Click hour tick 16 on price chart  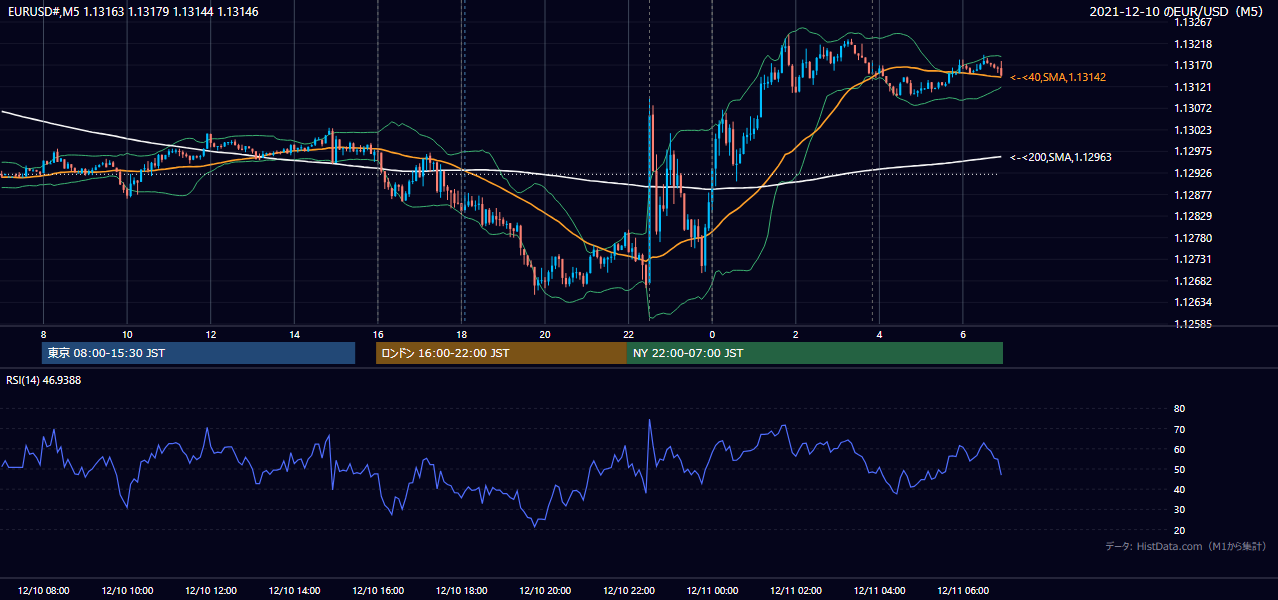(378, 334)
